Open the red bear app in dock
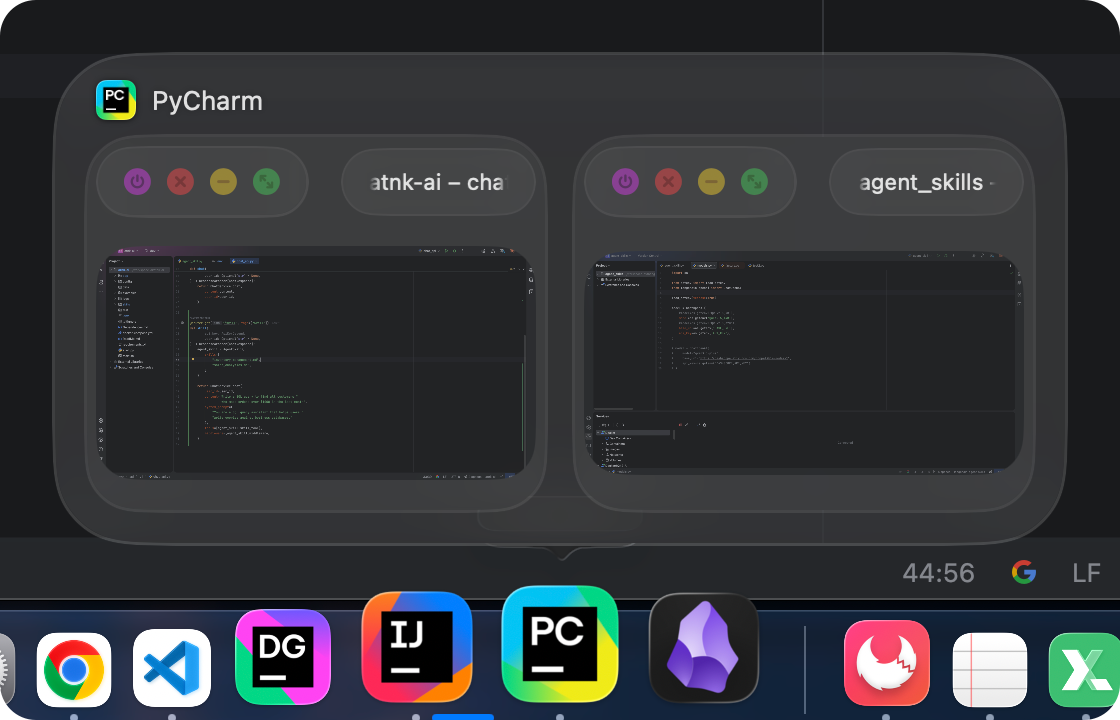1120x720 pixels. (886, 664)
